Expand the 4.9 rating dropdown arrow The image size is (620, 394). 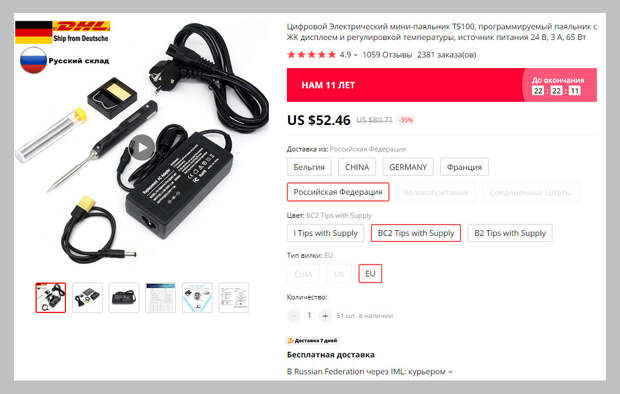coord(355,55)
